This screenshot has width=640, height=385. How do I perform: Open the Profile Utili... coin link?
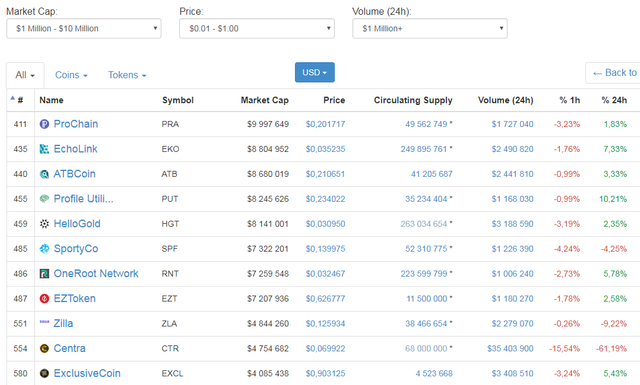84,199
